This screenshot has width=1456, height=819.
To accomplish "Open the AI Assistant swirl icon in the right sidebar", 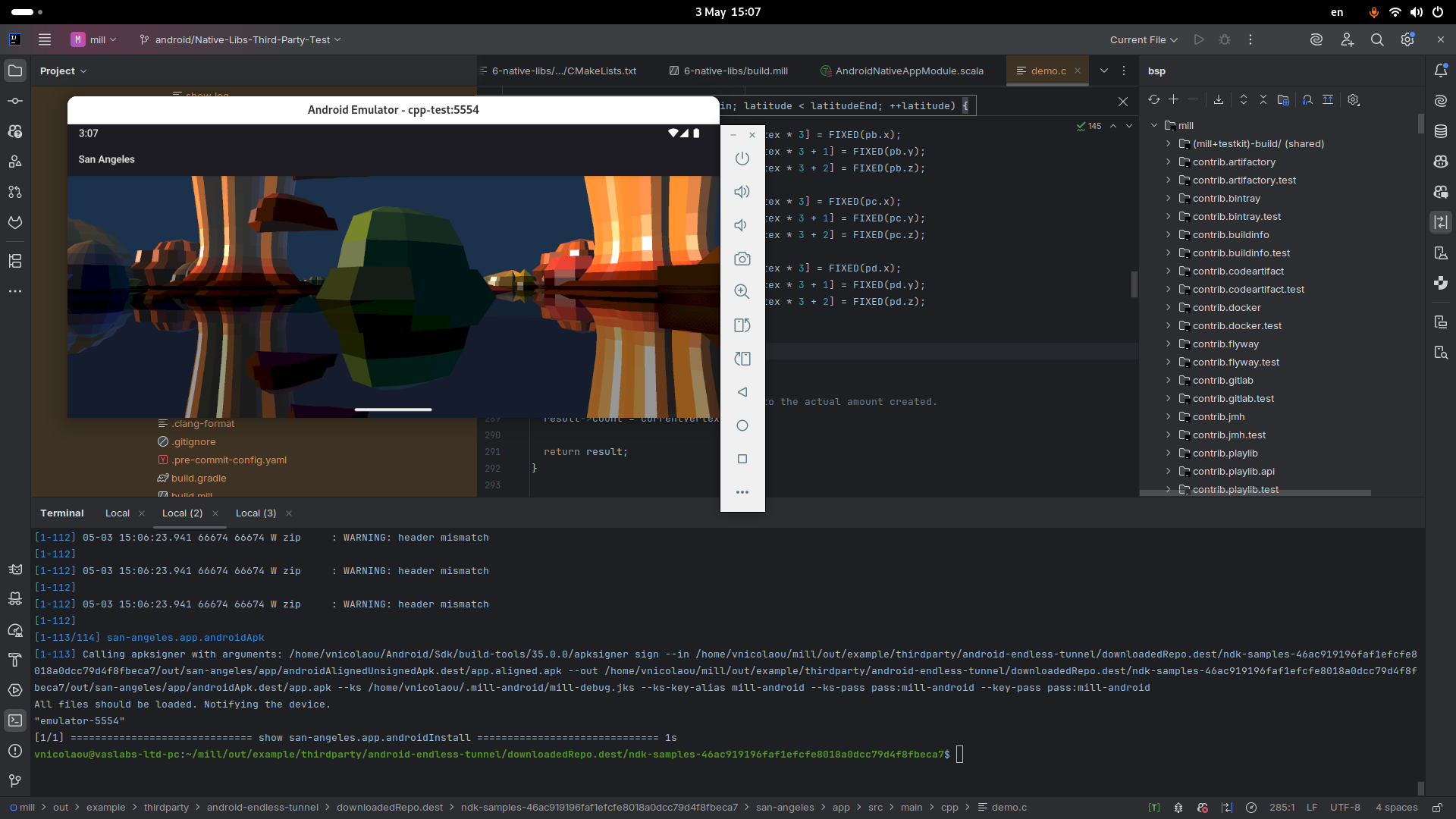I will pos(1441,101).
